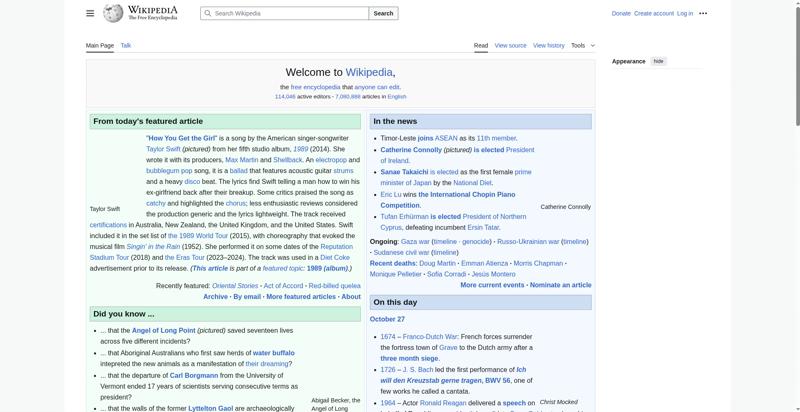Open the three-dots personal tools menu
Screen dimensions: 800x412
(703, 14)
